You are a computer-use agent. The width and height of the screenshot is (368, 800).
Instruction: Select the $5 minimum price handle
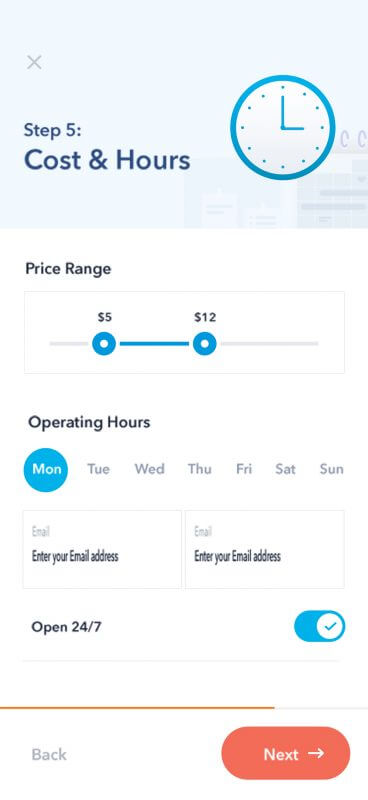click(x=104, y=344)
